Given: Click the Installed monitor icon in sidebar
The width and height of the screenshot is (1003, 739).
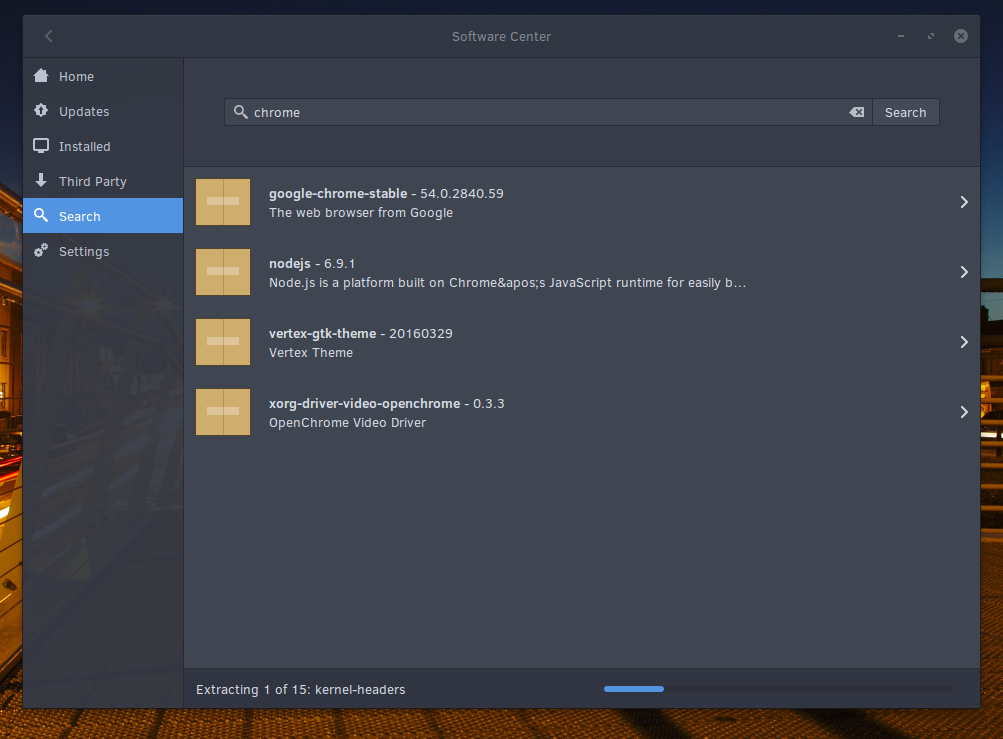Looking at the screenshot, I should pos(41,146).
